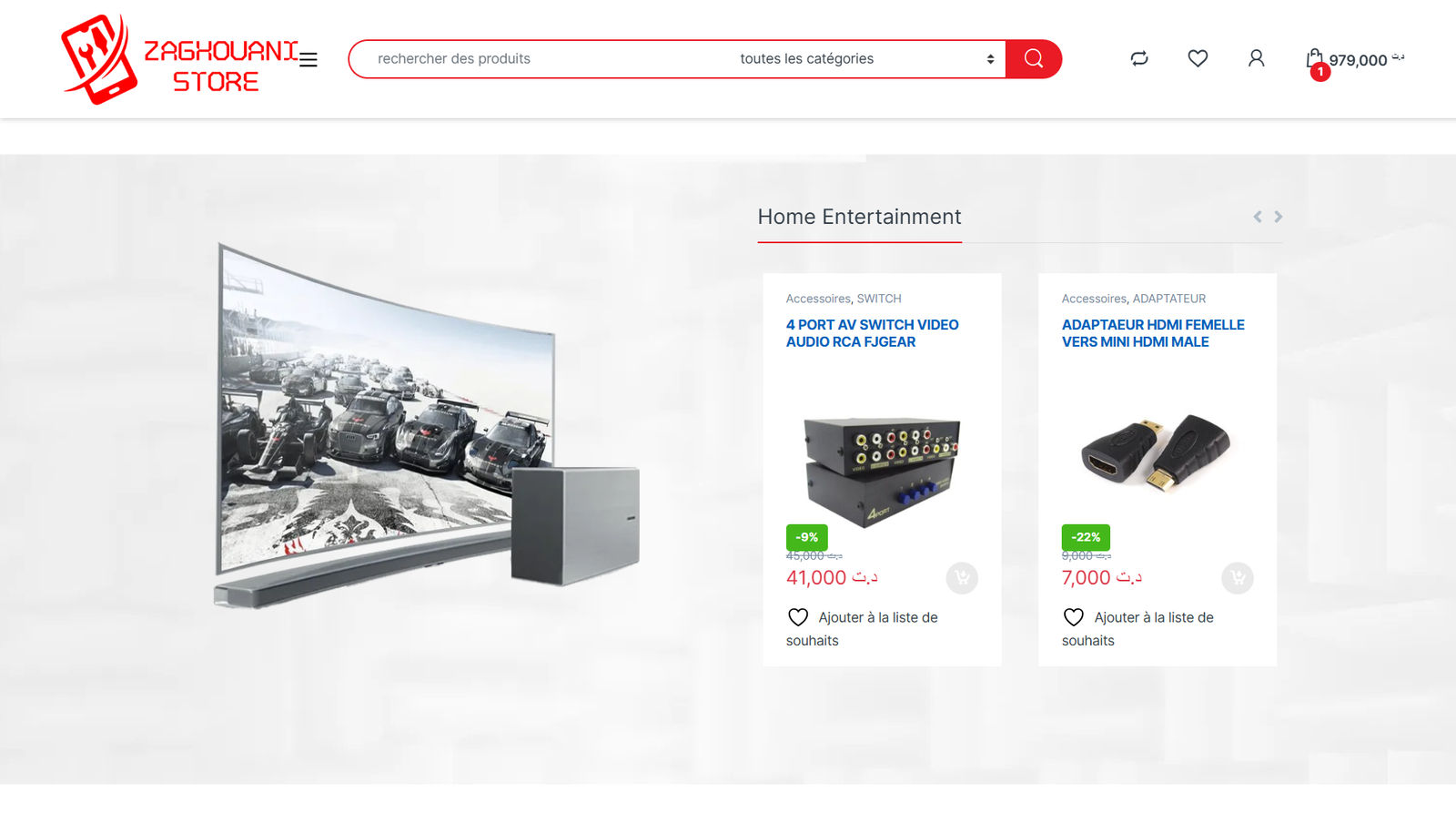The image size is (1456, 833).
Task: Open the shopping cart bag icon
Action: click(1314, 59)
